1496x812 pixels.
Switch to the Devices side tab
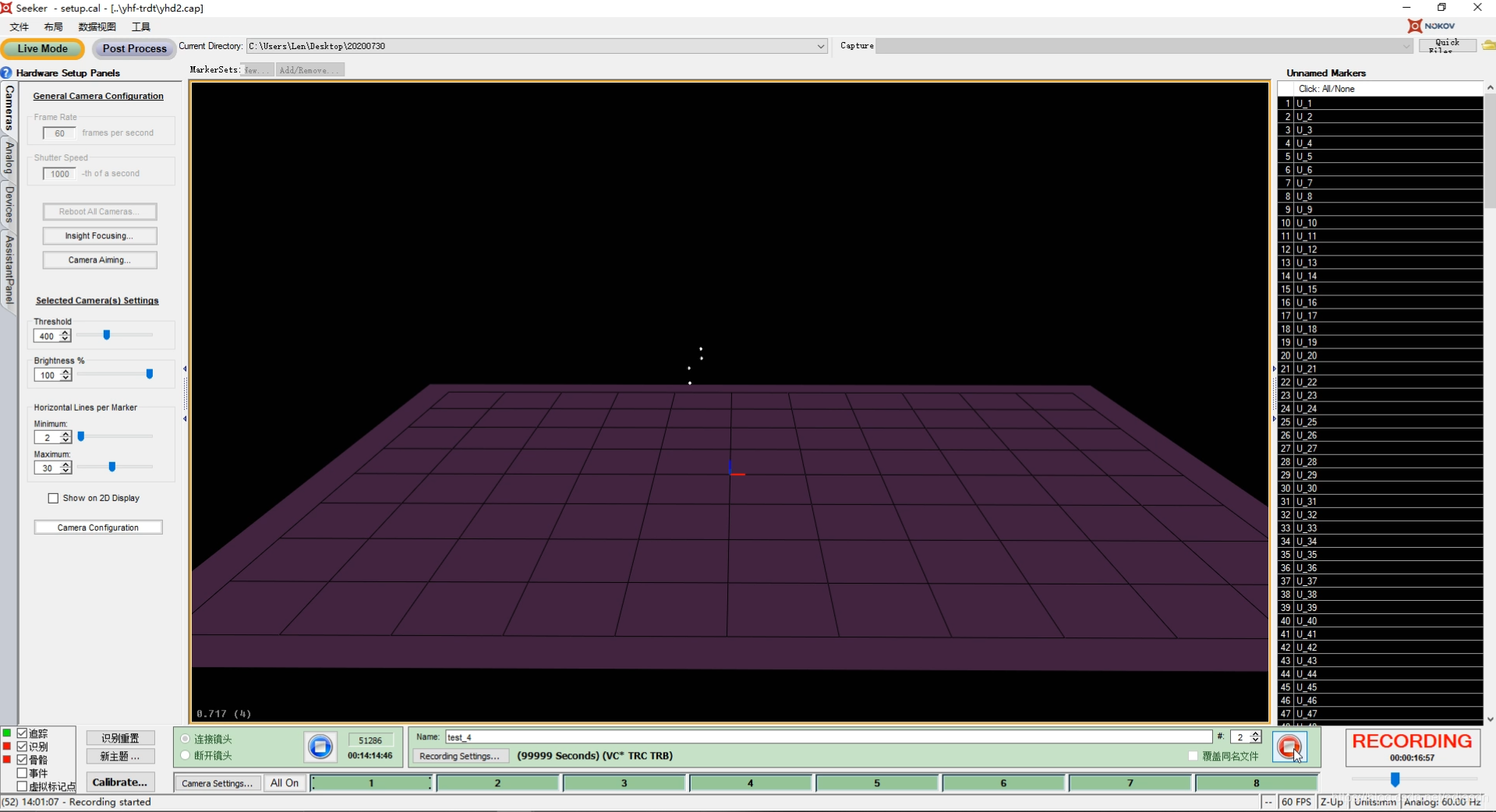click(x=9, y=205)
